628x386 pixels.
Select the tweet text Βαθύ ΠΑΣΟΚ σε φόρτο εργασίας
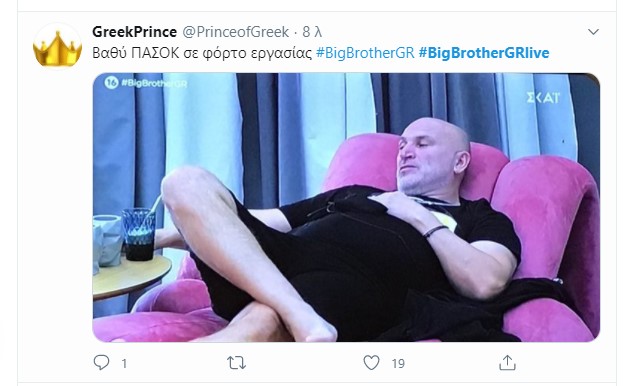(202, 53)
